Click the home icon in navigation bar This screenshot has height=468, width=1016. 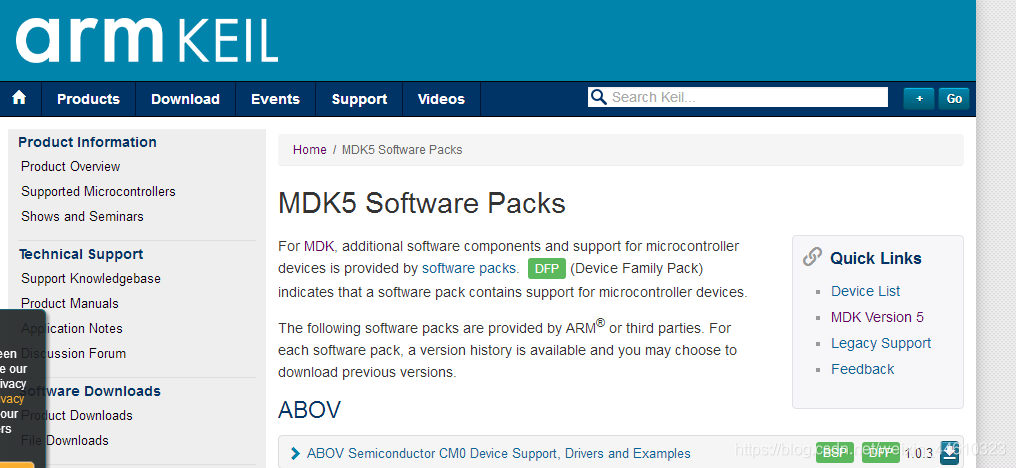(x=19, y=98)
